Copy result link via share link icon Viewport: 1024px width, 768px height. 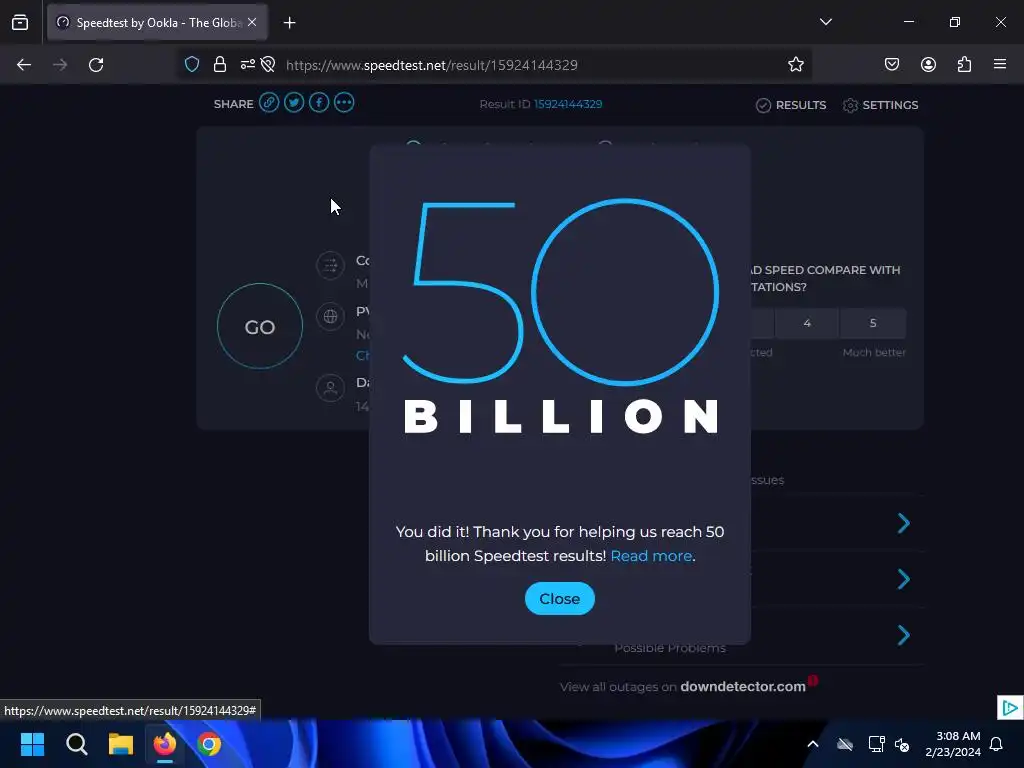click(269, 103)
